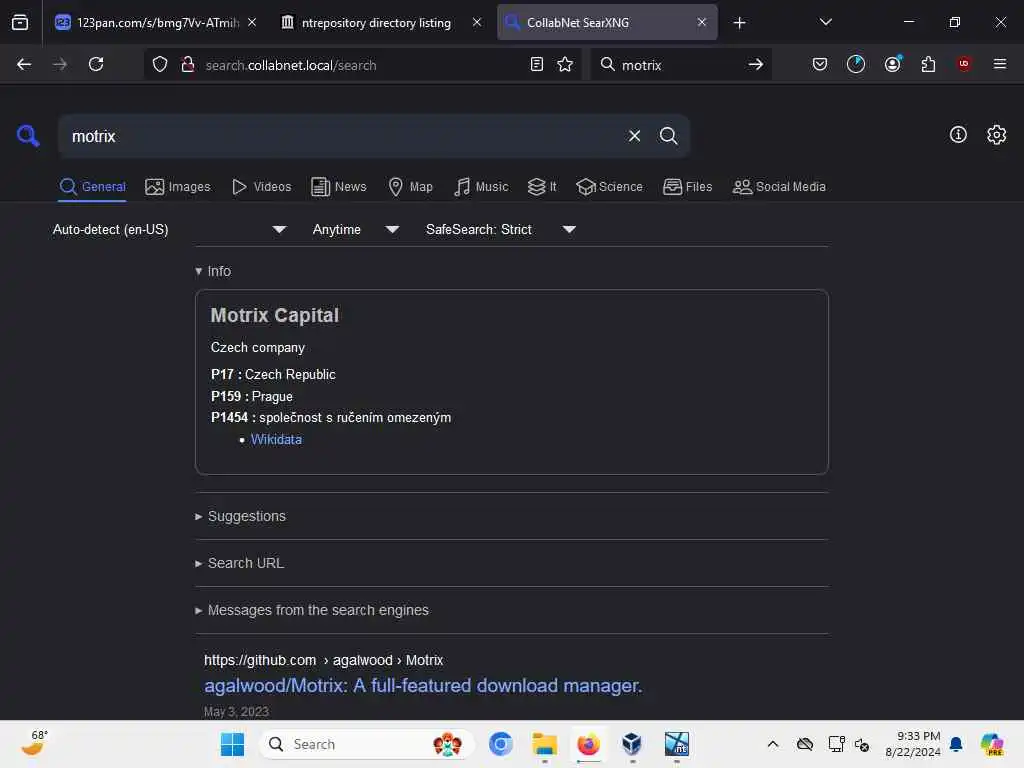
Task: Close the CollabNet SearXNG tab
Action: (x=701, y=22)
